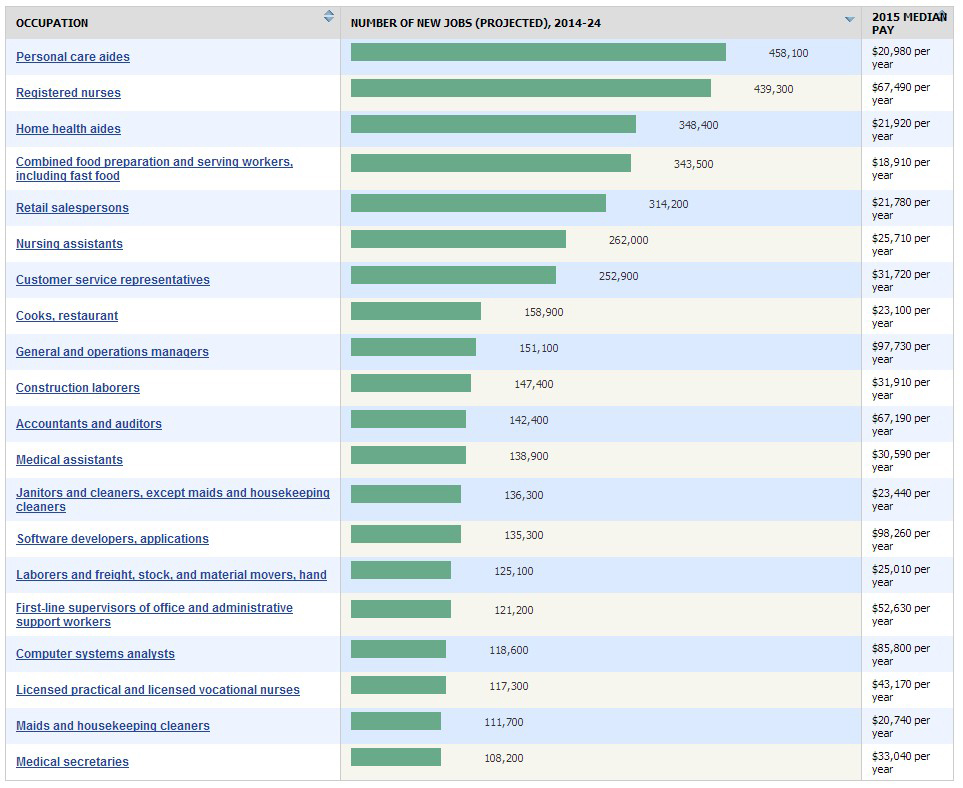
Task: Click the 117,300 jobs value
Action: [x=509, y=686]
